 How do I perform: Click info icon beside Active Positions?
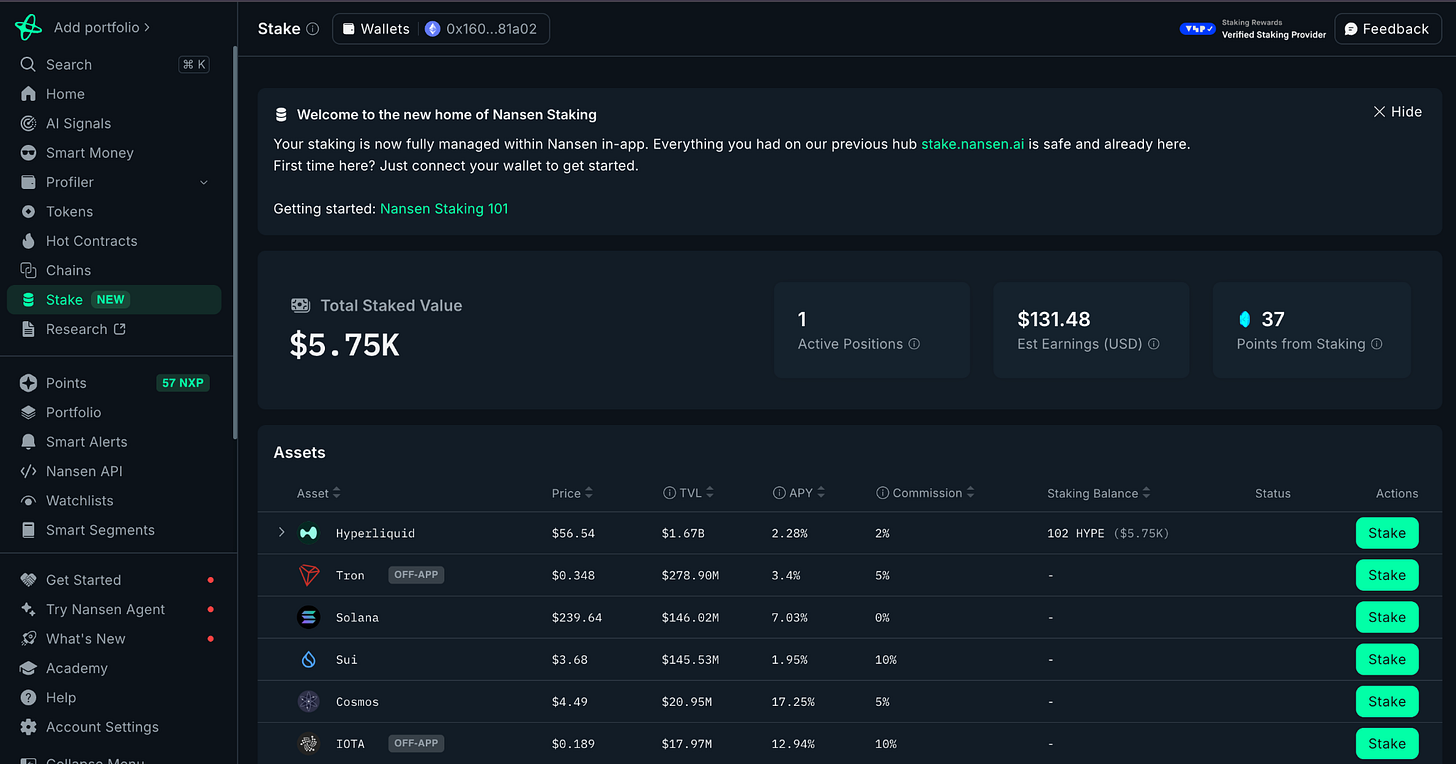point(914,344)
